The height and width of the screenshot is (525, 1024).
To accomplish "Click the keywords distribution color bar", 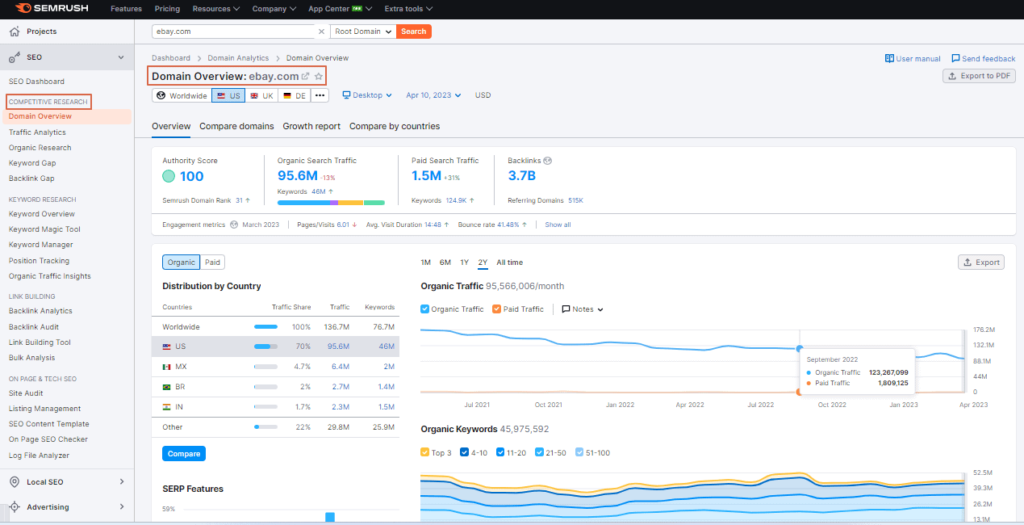I will click(330, 203).
